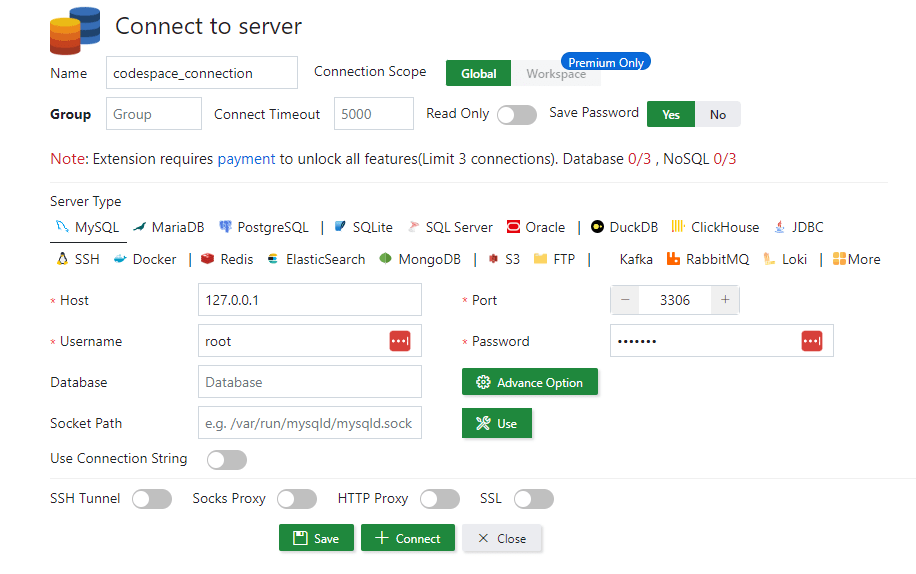
Task: Open the payment link
Action: click(246, 159)
